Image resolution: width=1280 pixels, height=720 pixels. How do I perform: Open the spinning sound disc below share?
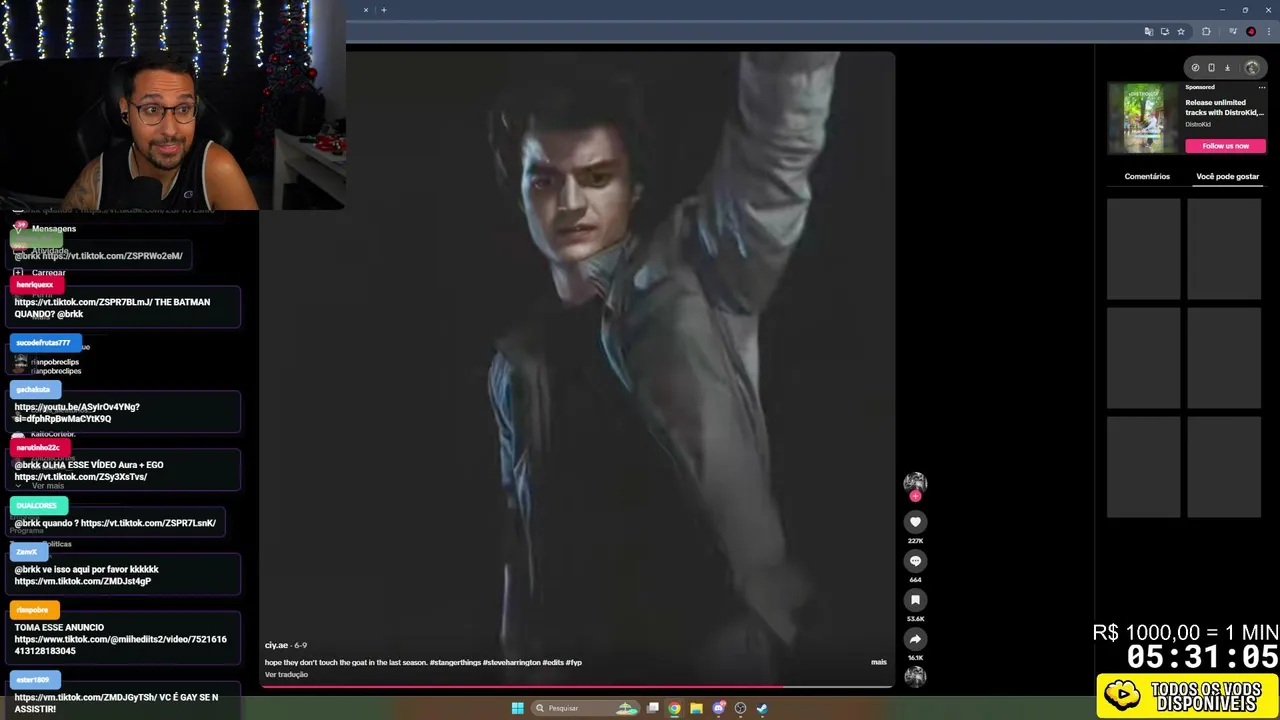click(x=915, y=677)
